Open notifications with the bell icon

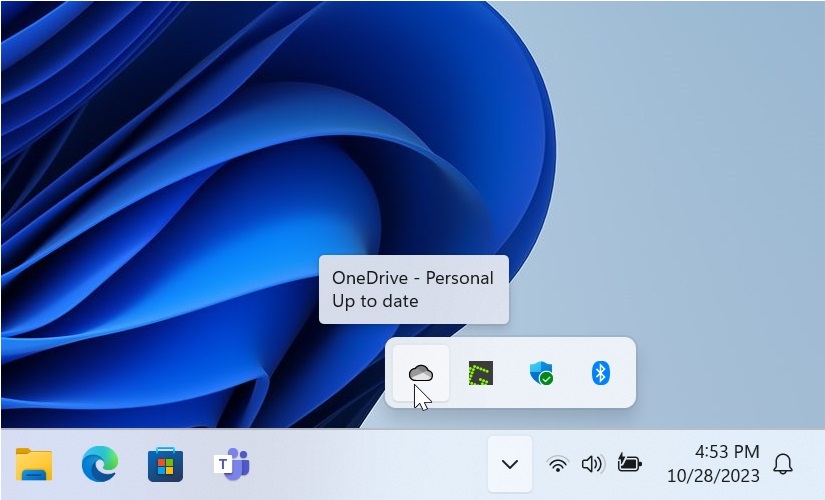[x=784, y=464]
